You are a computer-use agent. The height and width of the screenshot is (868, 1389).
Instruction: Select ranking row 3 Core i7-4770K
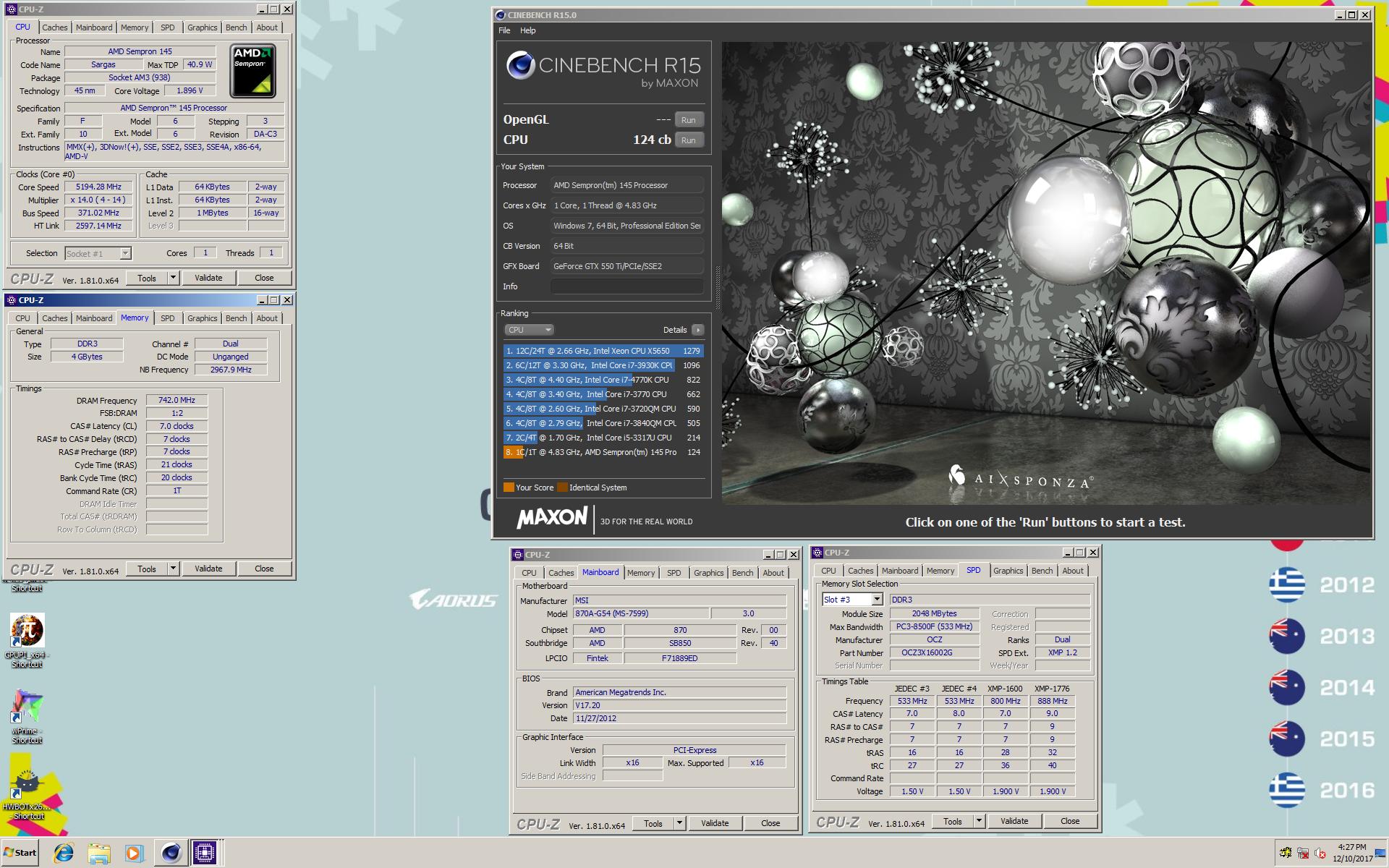tap(603, 380)
